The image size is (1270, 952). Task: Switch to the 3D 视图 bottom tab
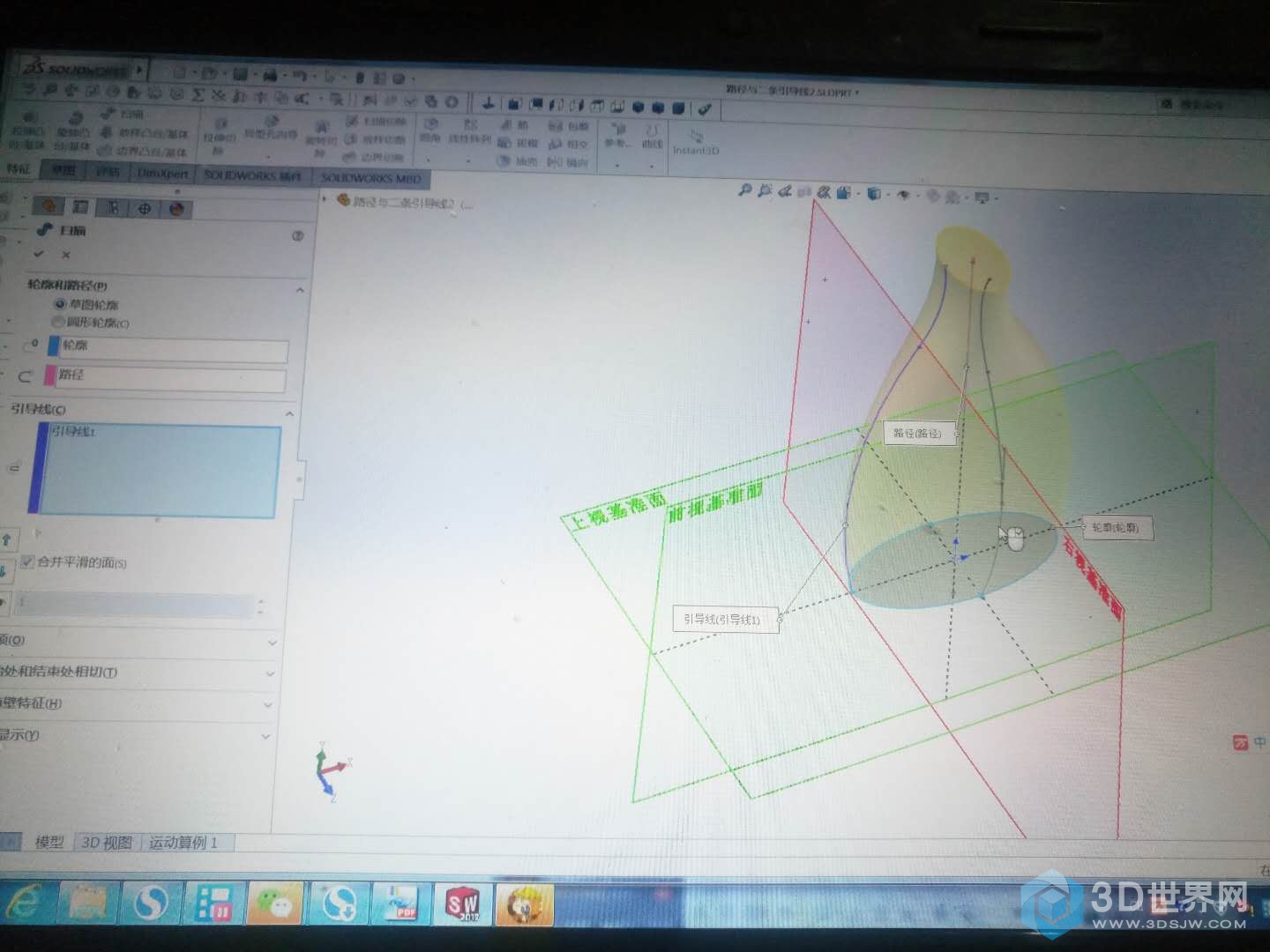click(x=107, y=843)
